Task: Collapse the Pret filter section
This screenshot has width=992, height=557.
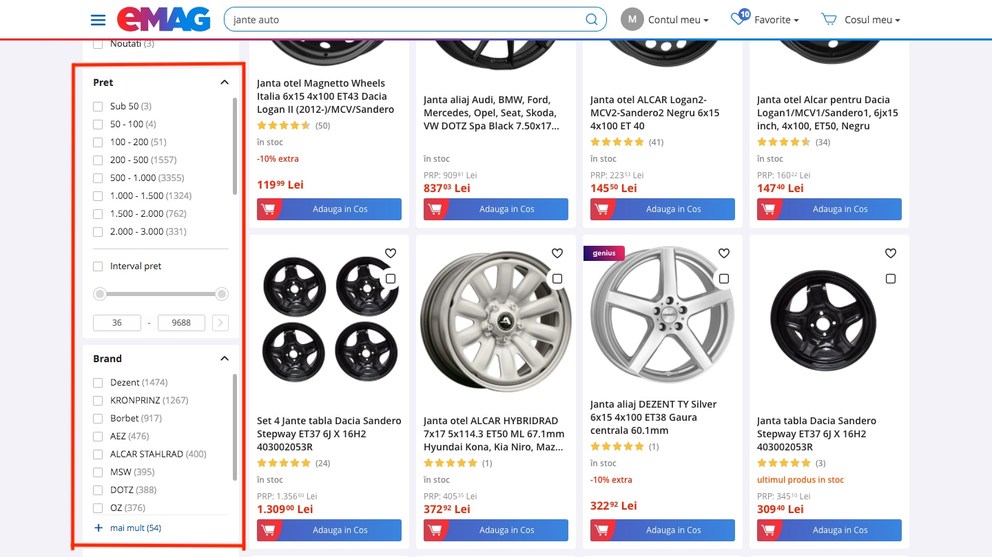Action: click(x=224, y=82)
